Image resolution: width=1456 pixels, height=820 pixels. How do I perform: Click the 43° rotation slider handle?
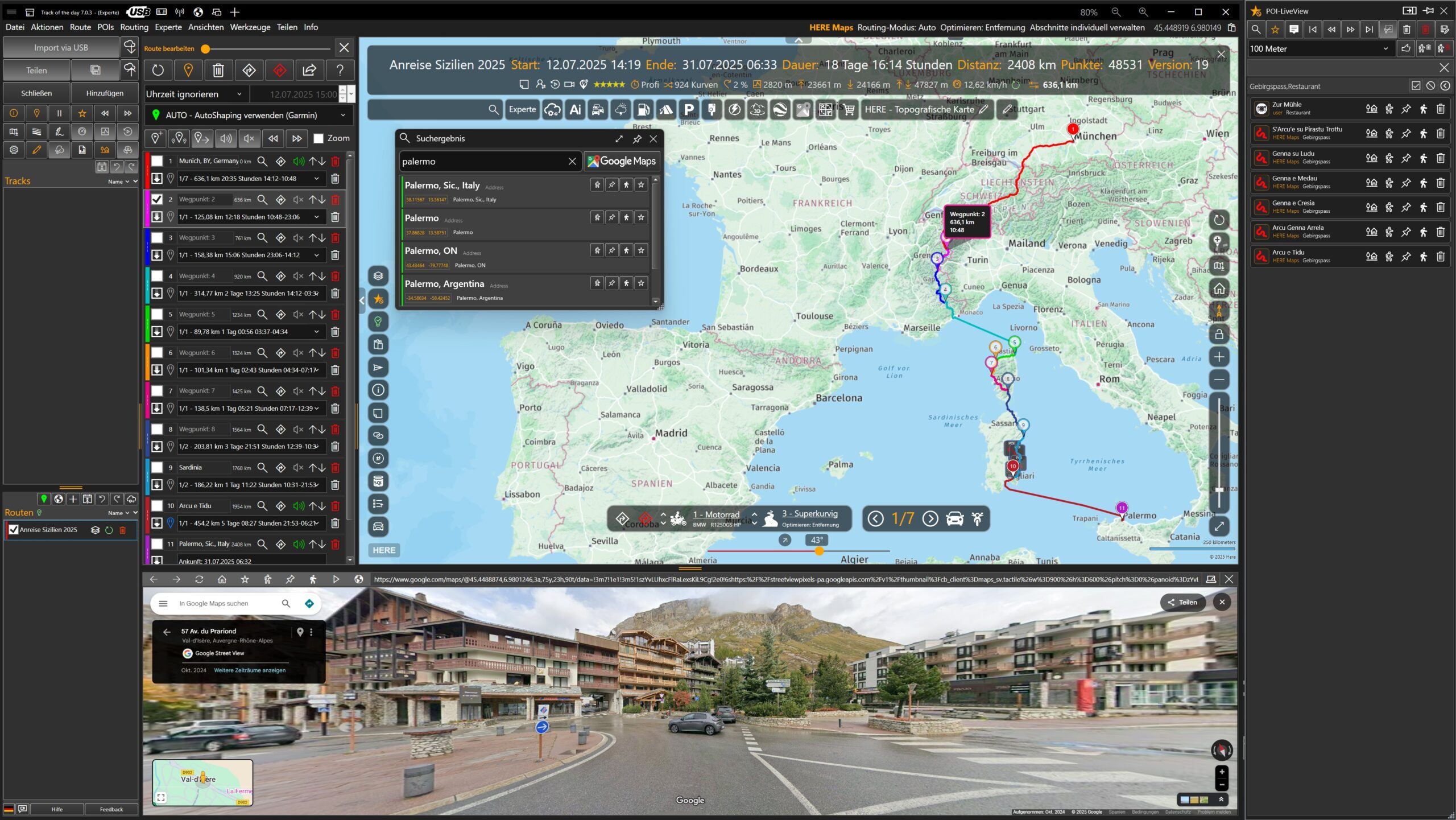pos(819,551)
